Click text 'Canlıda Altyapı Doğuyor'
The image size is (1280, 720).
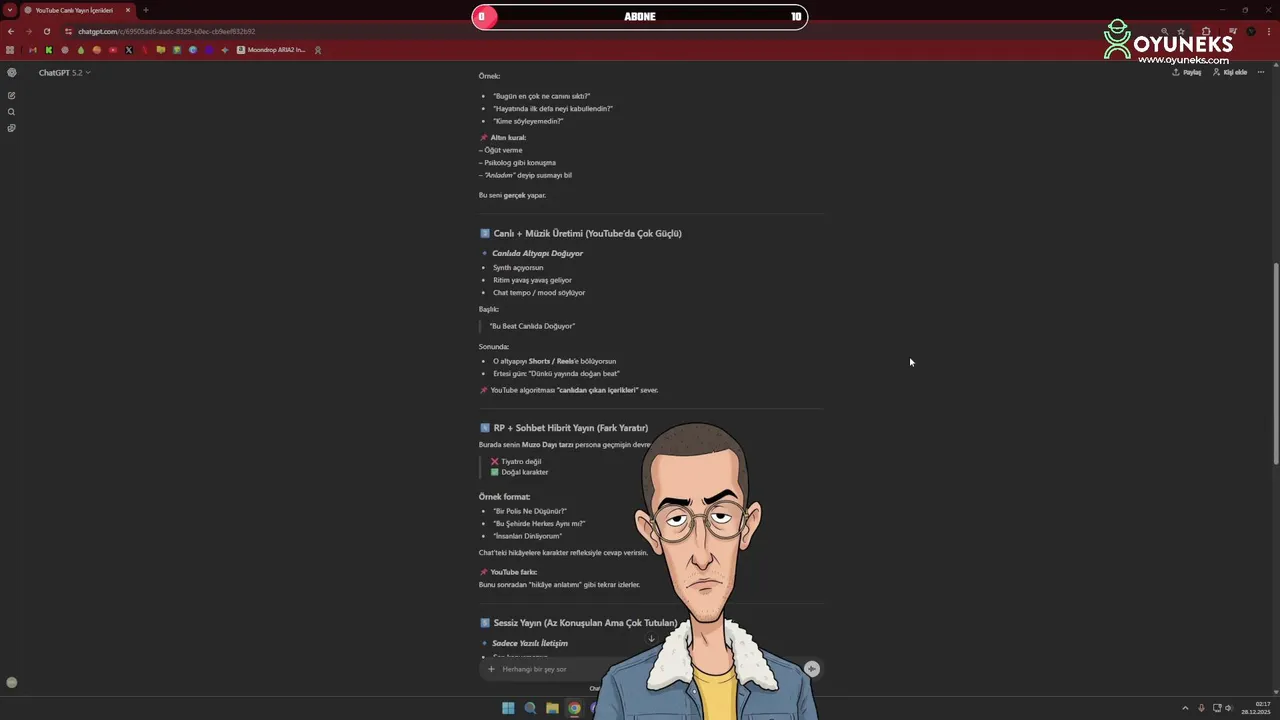[x=537, y=253]
